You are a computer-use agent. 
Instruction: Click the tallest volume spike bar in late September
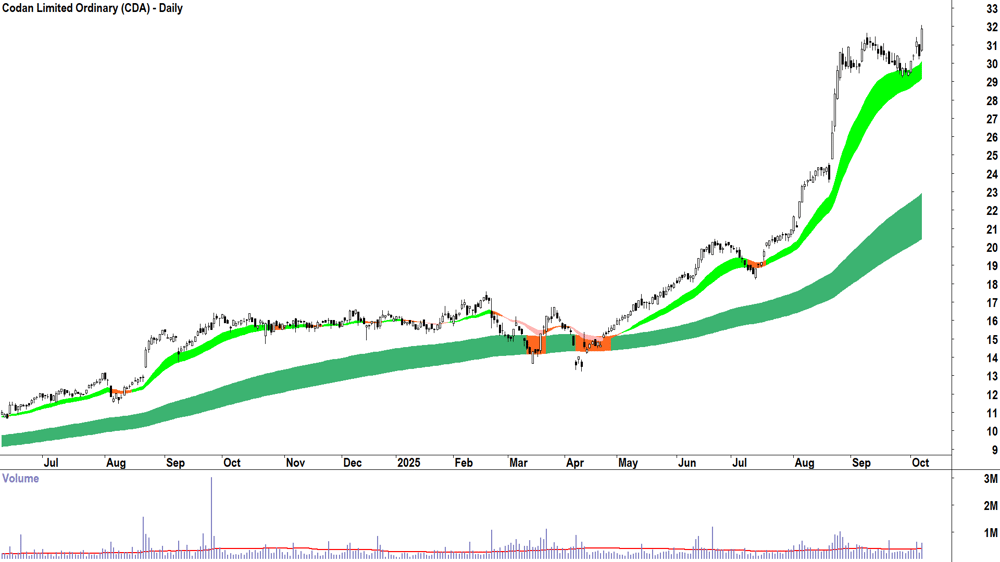click(x=212, y=518)
